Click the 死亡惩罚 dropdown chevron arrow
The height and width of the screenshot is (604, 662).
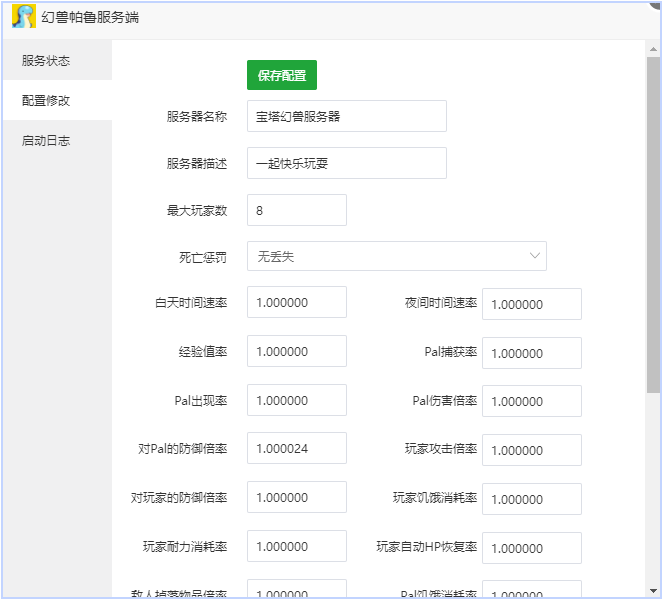pyautogui.click(x=534, y=256)
